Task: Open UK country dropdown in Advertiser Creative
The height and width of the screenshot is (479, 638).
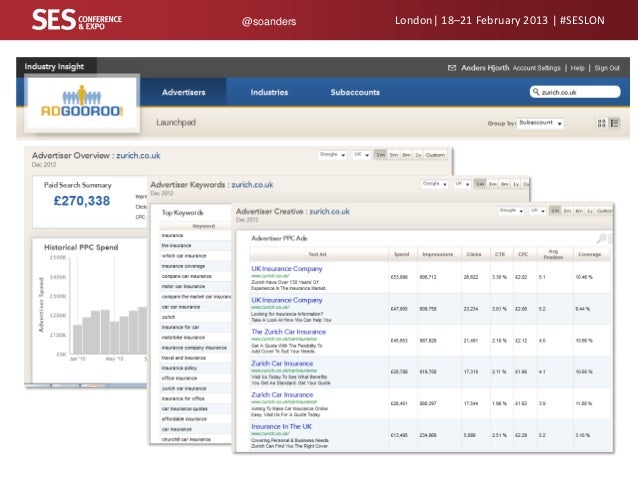Action: [x=538, y=211]
